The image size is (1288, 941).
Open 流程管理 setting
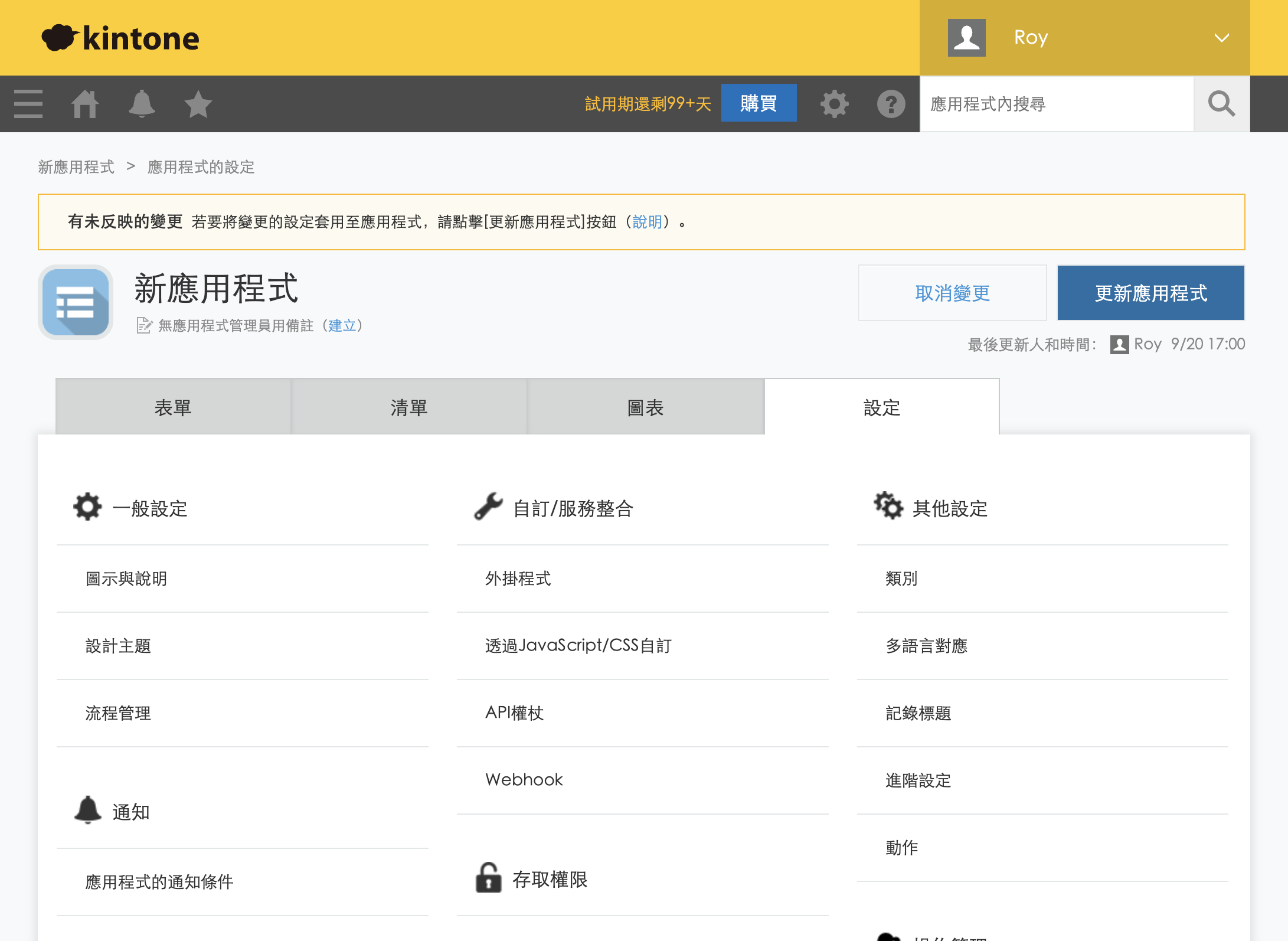click(x=243, y=713)
